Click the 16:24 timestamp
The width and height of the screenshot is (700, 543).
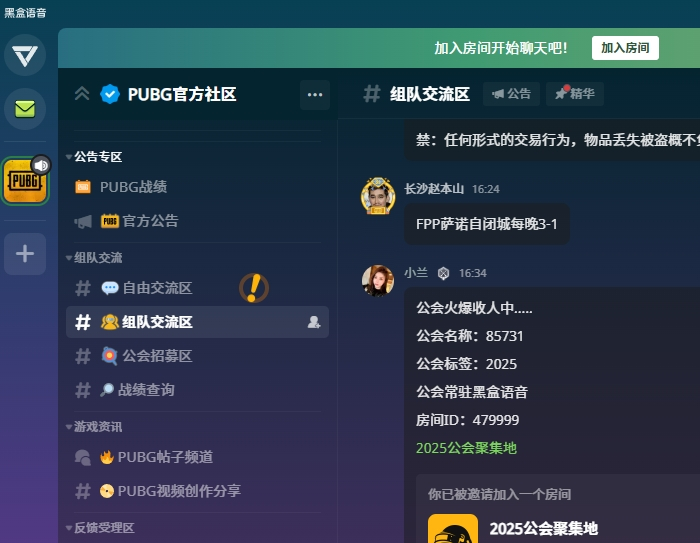click(486, 189)
